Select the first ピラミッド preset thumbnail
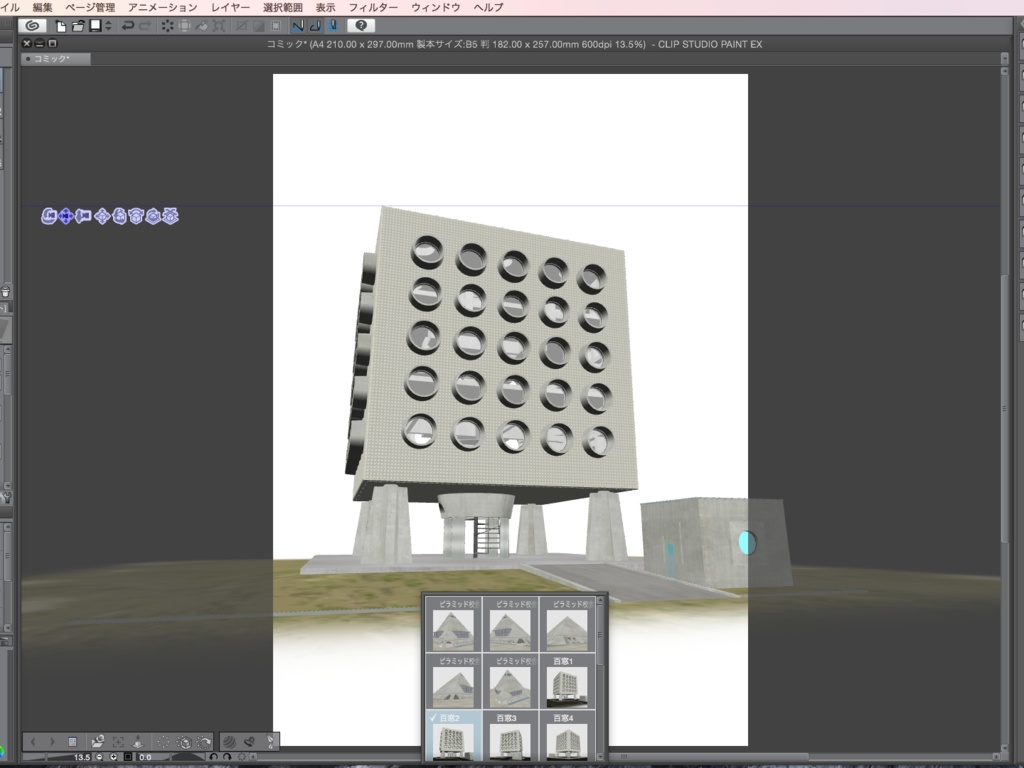 tap(452, 629)
